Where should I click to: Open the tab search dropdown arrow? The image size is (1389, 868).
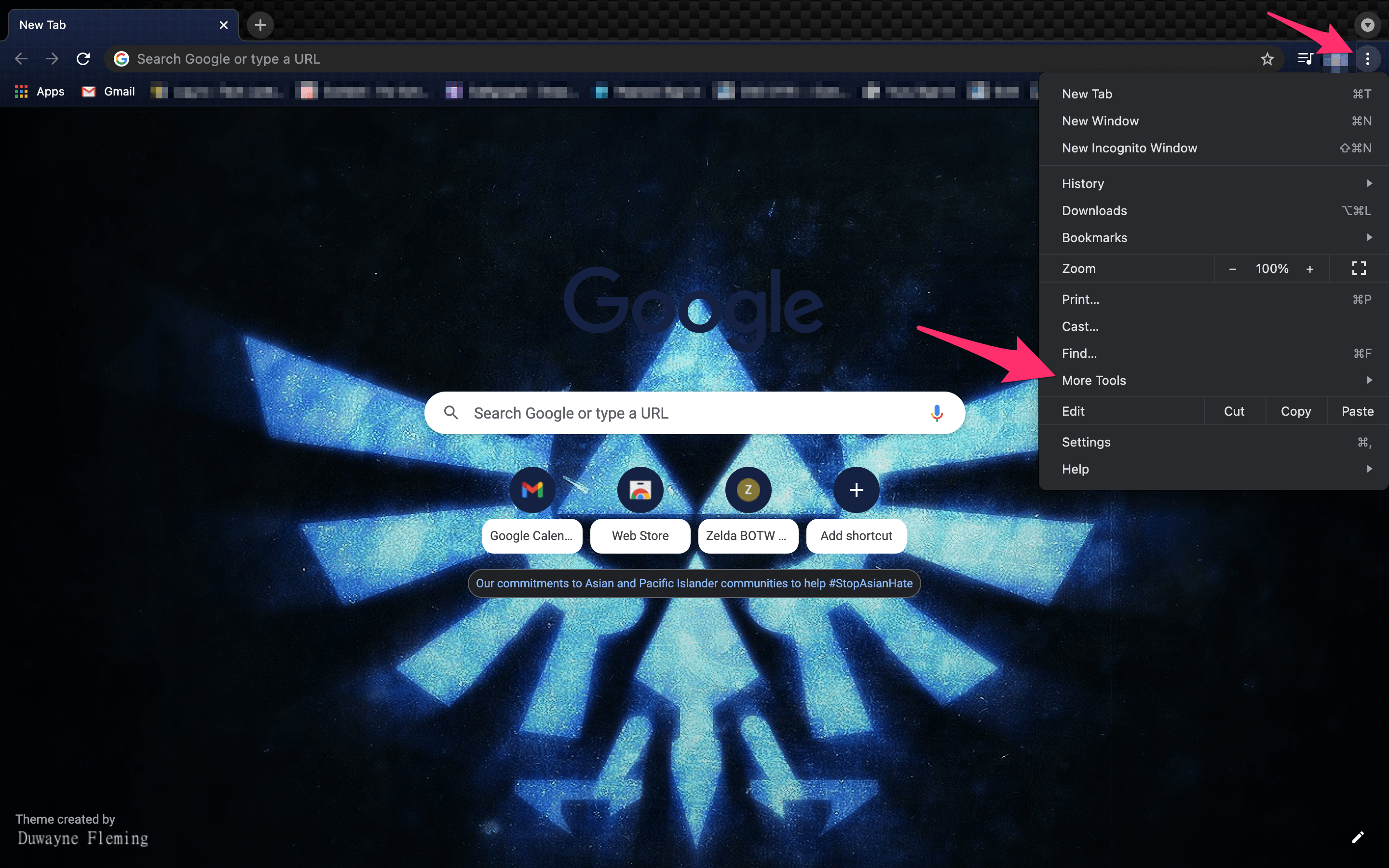click(x=1368, y=25)
